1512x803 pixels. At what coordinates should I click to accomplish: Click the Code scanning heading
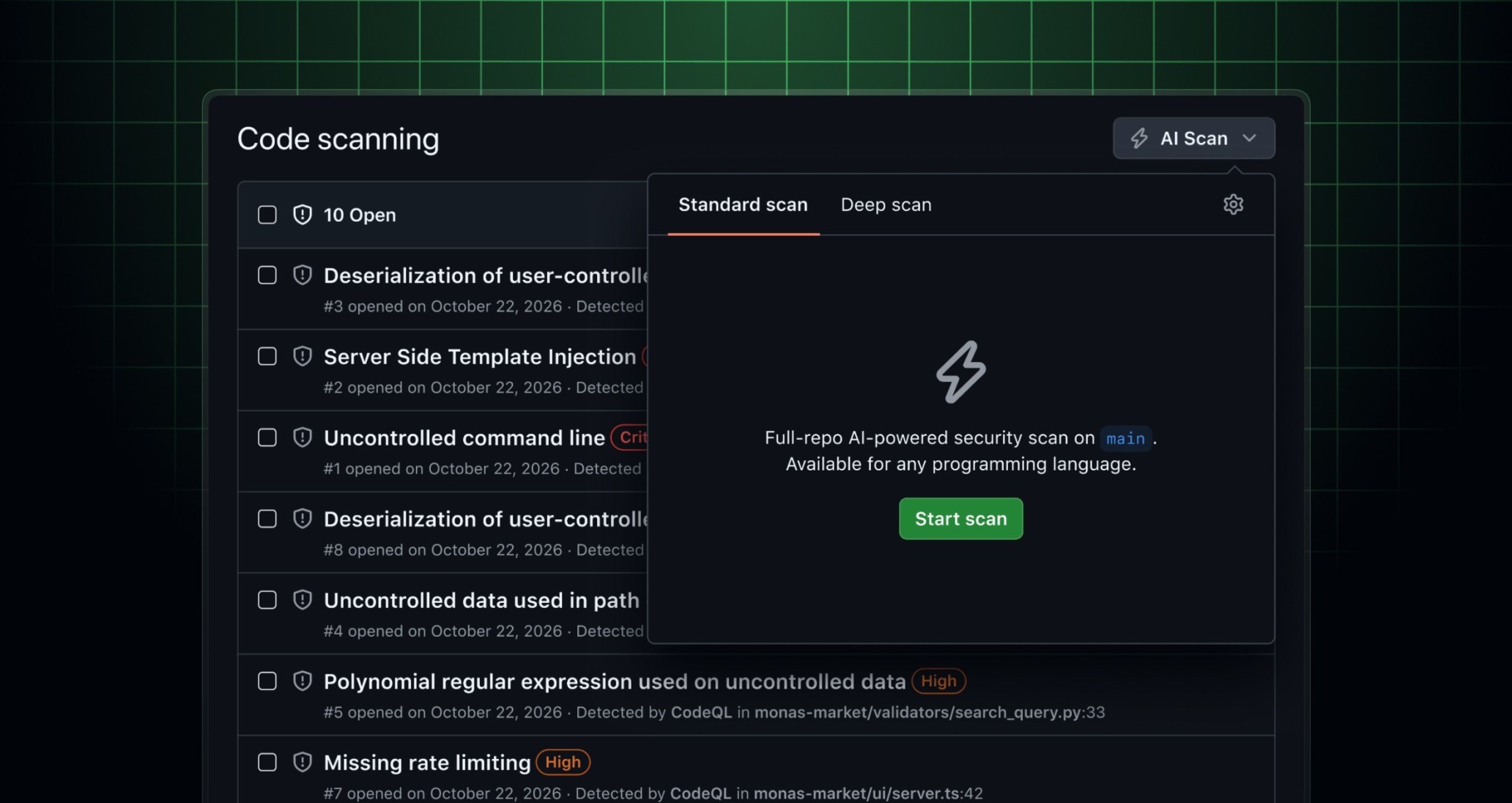(x=338, y=139)
